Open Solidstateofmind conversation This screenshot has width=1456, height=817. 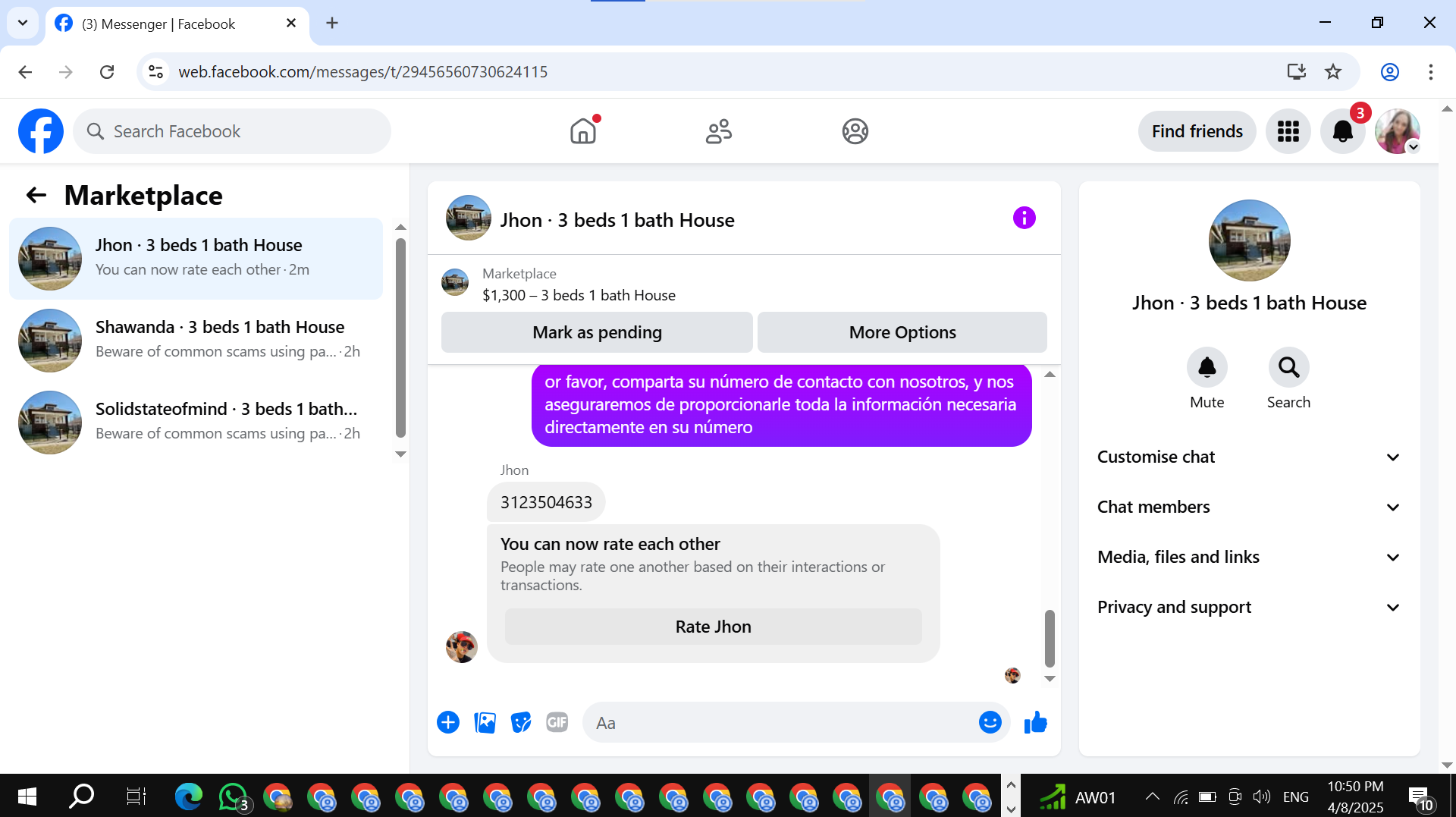196,423
